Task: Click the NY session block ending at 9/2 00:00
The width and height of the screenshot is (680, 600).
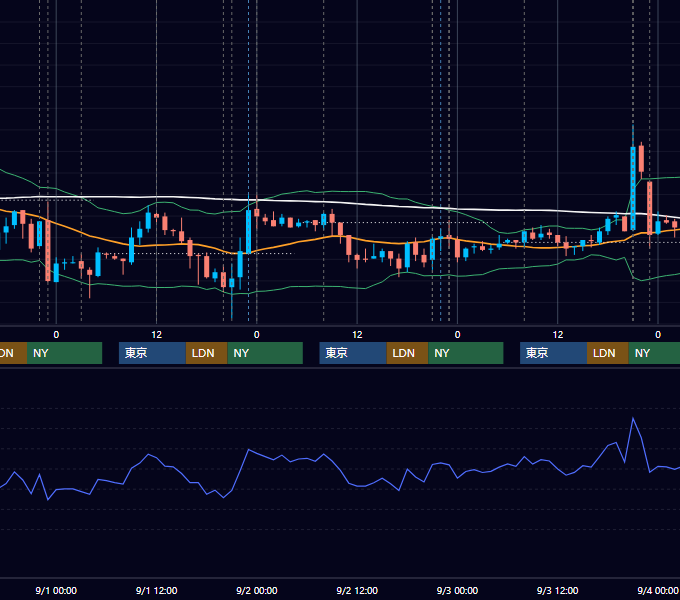Action: (x=265, y=353)
